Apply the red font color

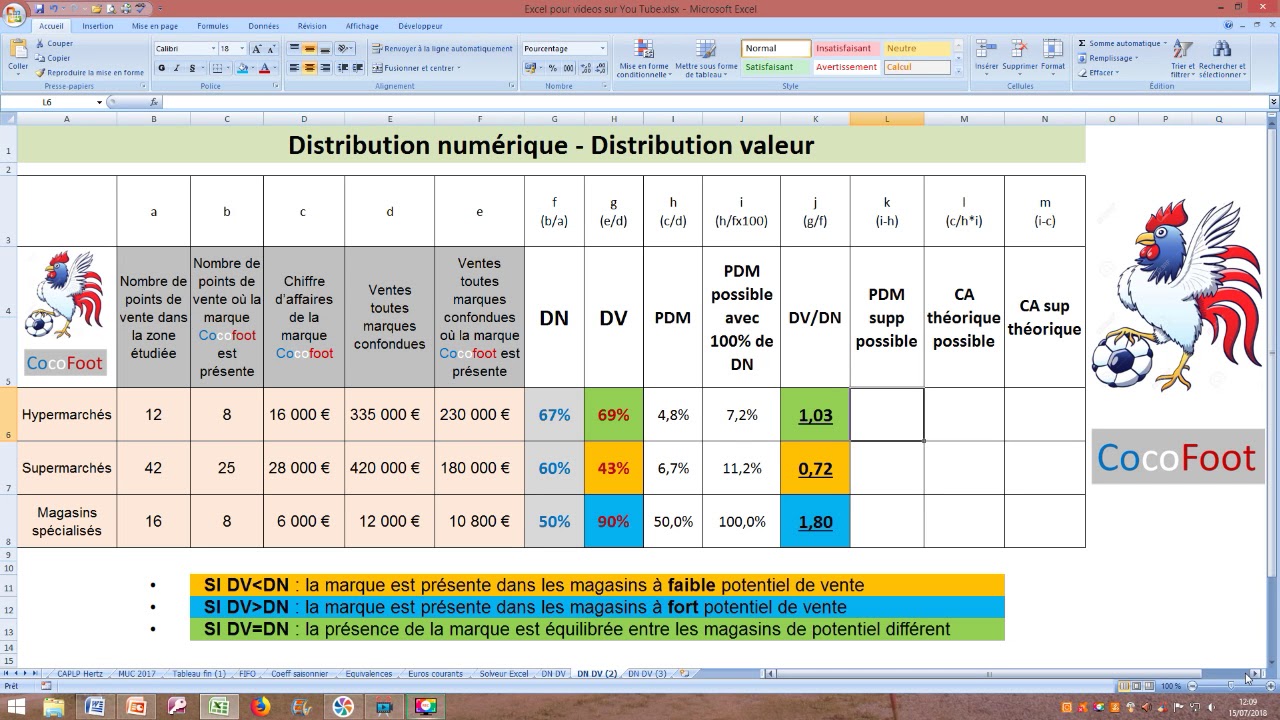[x=264, y=68]
